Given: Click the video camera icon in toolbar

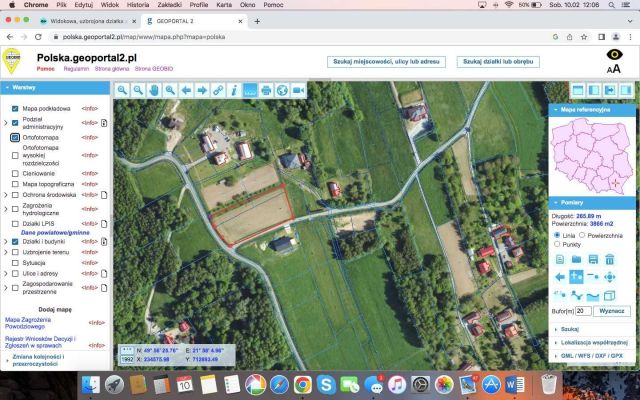Looking at the screenshot, I should [x=298, y=90].
